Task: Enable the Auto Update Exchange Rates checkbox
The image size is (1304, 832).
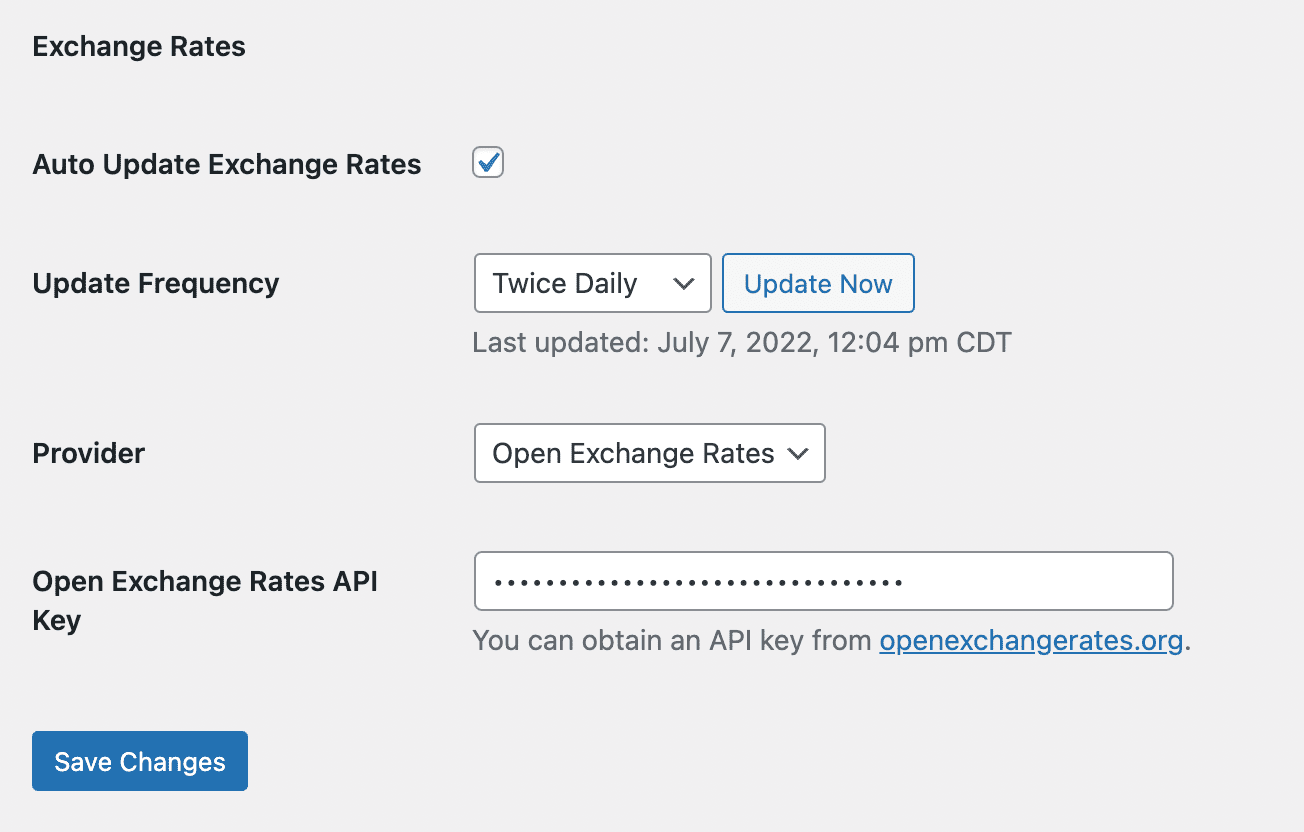Action: tap(487, 162)
